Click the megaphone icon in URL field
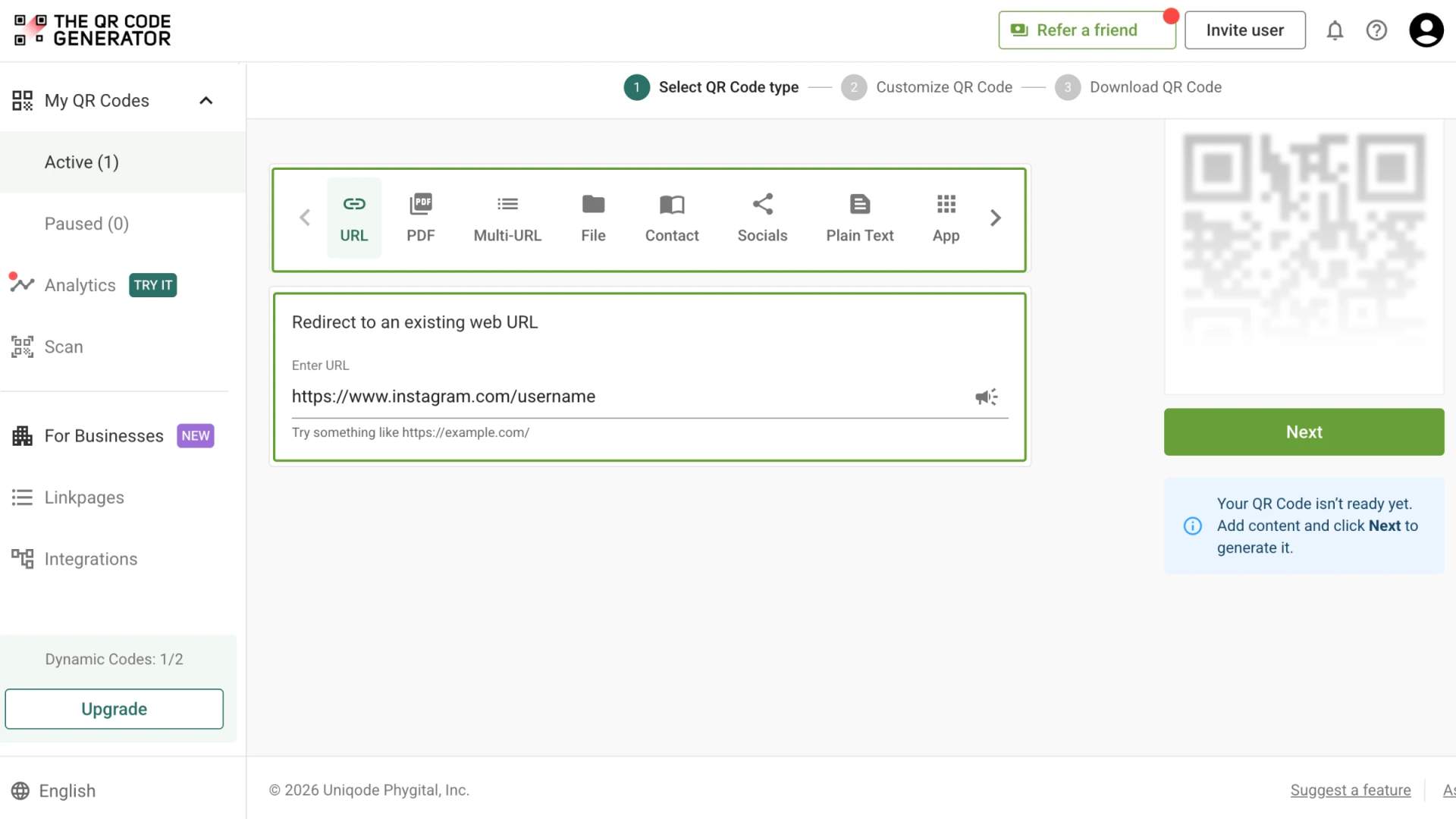 point(986,397)
